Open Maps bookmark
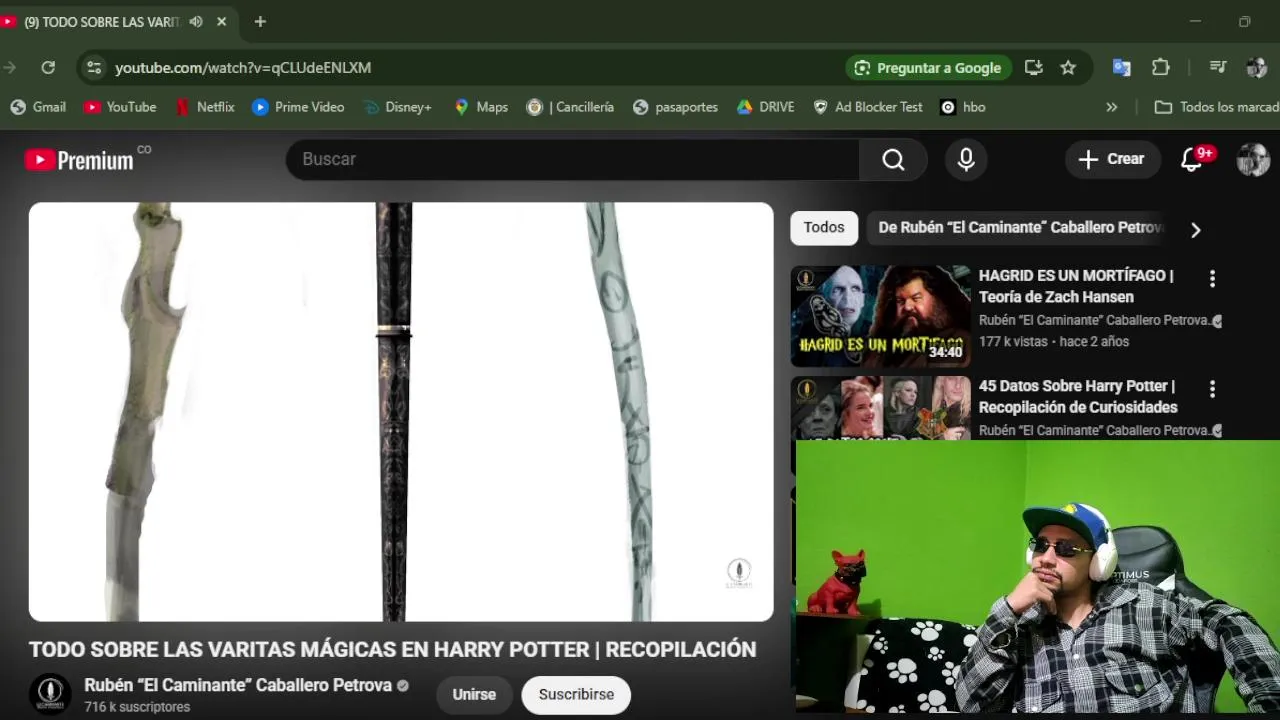 coord(481,107)
